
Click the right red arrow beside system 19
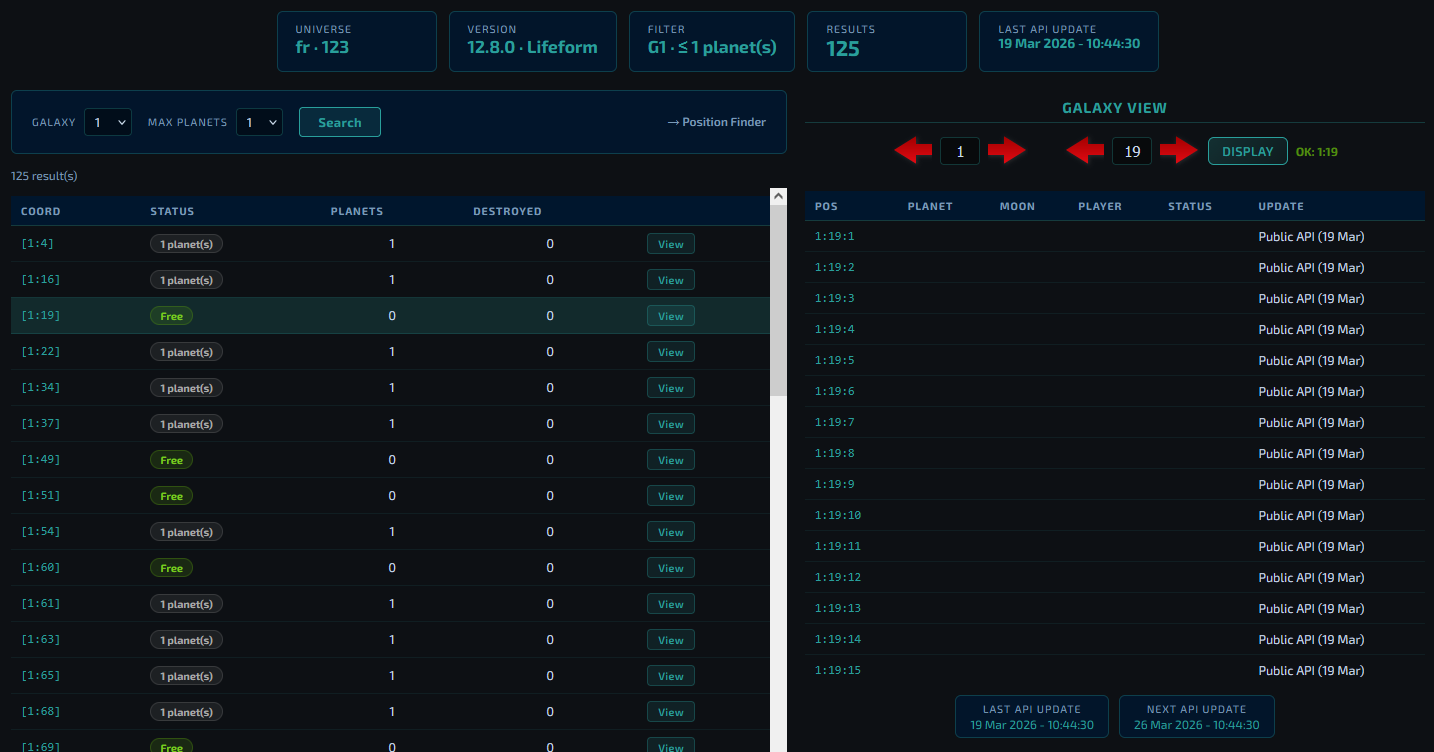tap(1179, 151)
